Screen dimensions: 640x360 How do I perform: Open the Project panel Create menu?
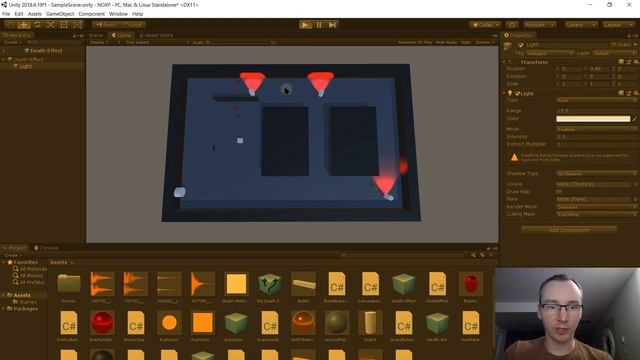(x=13, y=256)
